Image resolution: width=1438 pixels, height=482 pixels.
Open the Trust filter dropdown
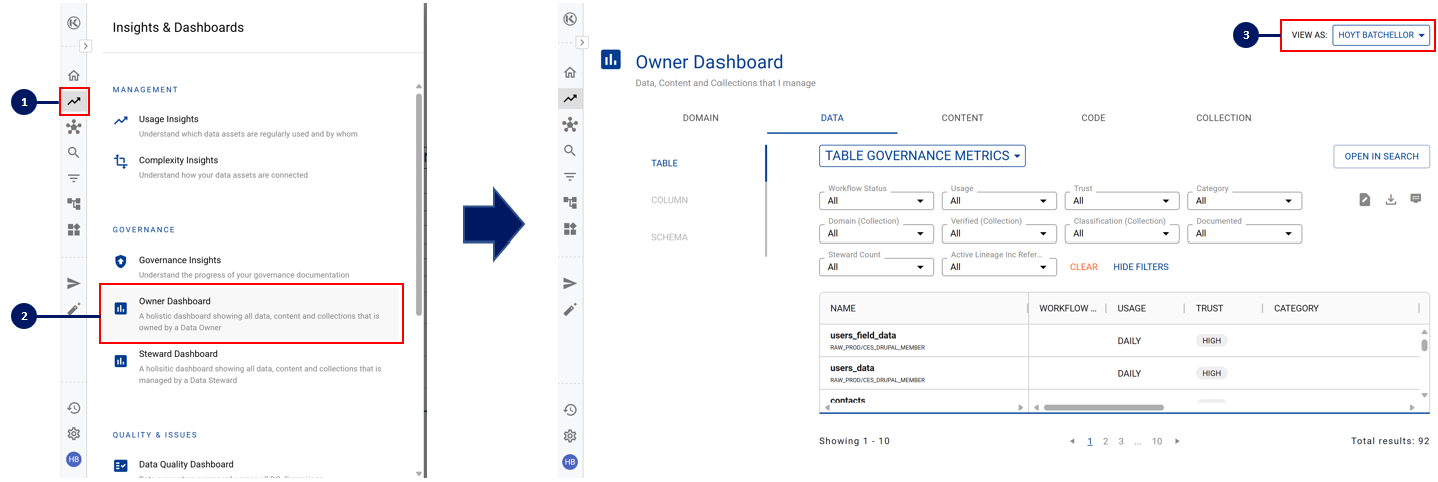pyautogui.click(x=1121, y=201)
